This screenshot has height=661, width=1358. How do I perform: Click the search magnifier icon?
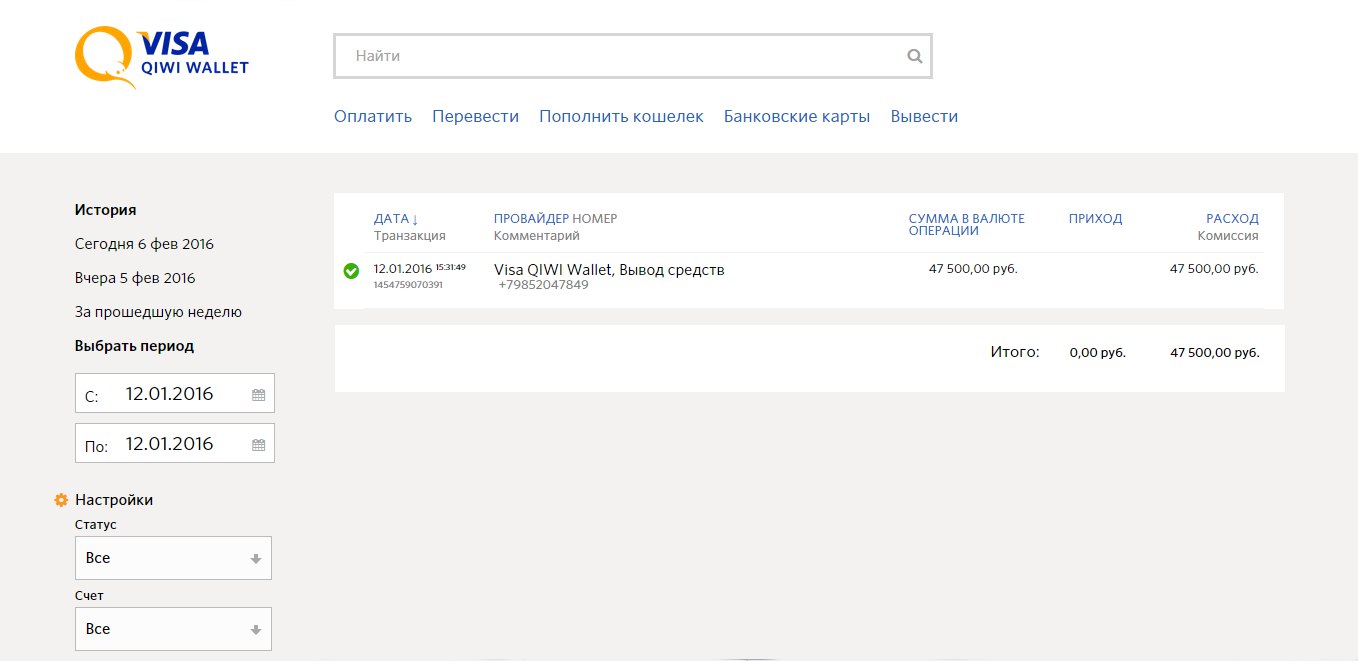tap(914, 57)
